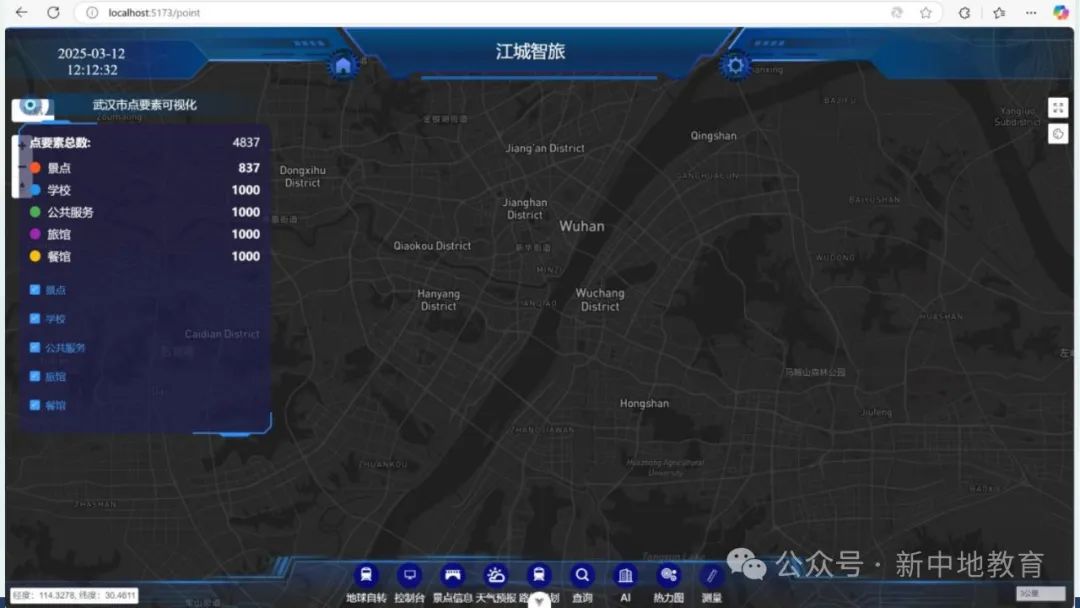Image resolution: width=1080 pixels, height=608 pixels.
Task: Click the home icon in the header
Action: click(x=343, y=66)
